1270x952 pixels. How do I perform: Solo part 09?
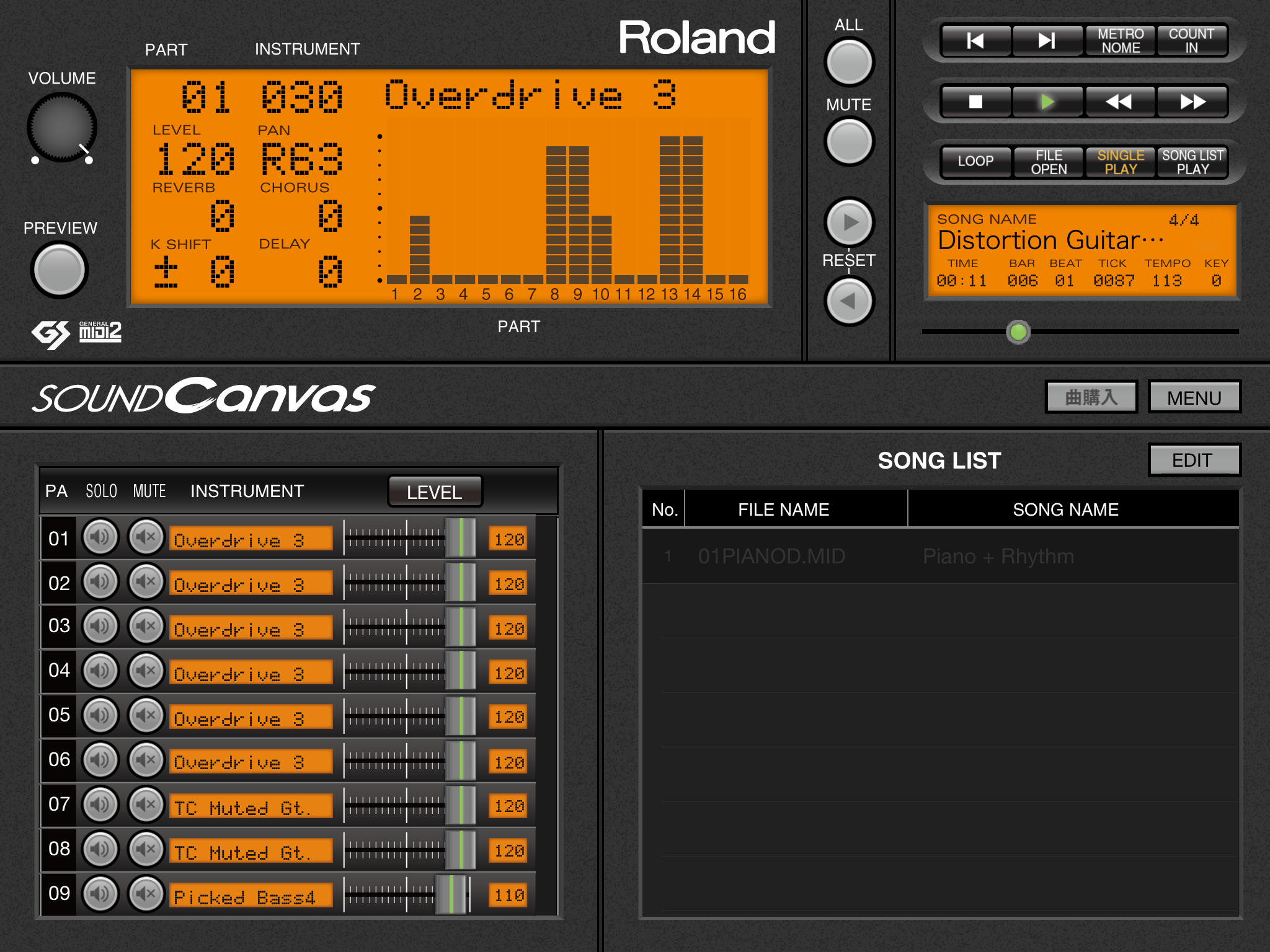(100, 894)
